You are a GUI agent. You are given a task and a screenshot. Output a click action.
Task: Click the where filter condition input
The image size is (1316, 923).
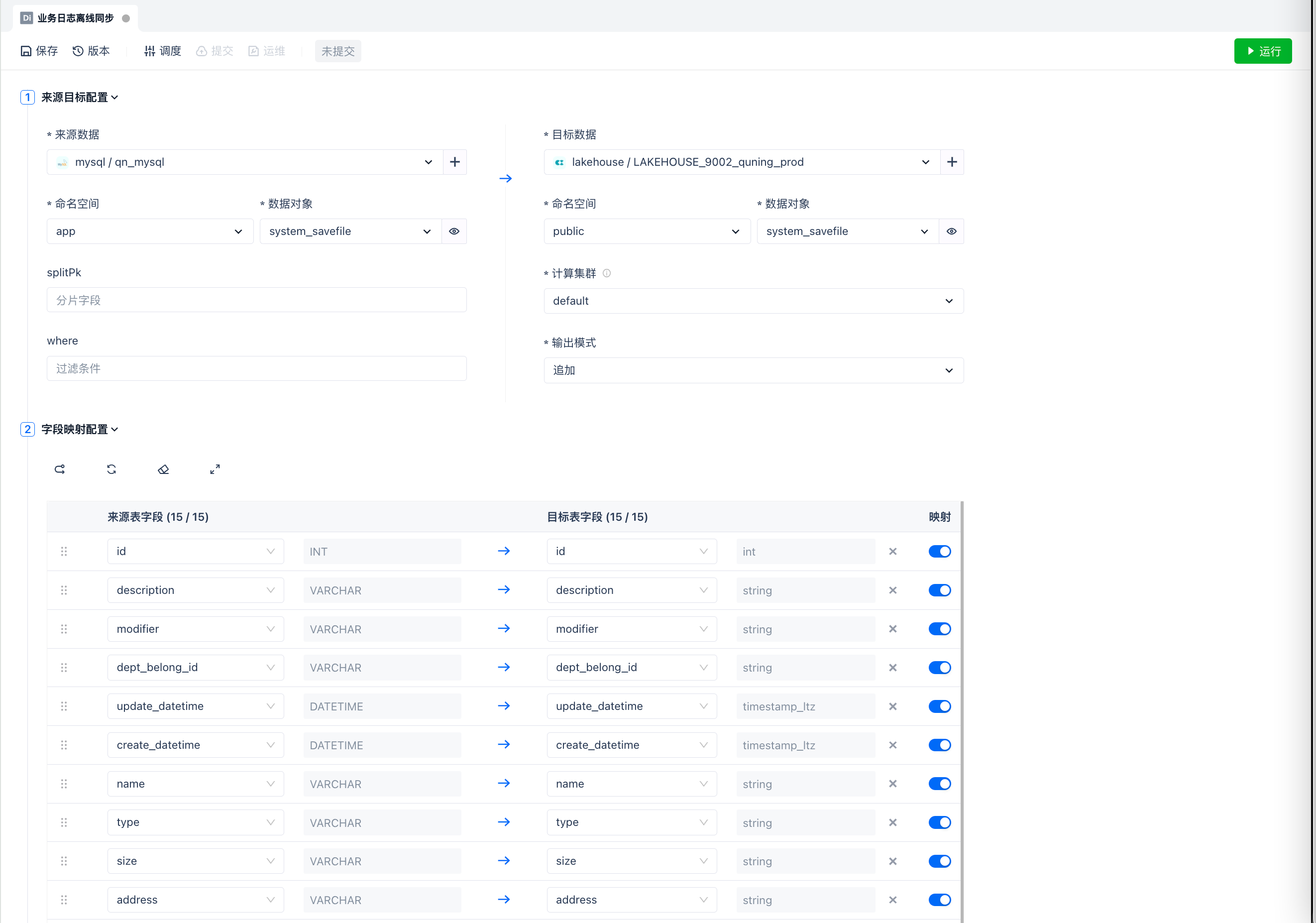(256, 368)
